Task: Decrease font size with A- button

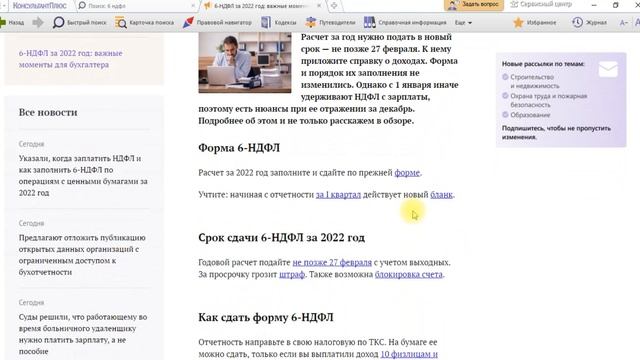Action: 623,23
